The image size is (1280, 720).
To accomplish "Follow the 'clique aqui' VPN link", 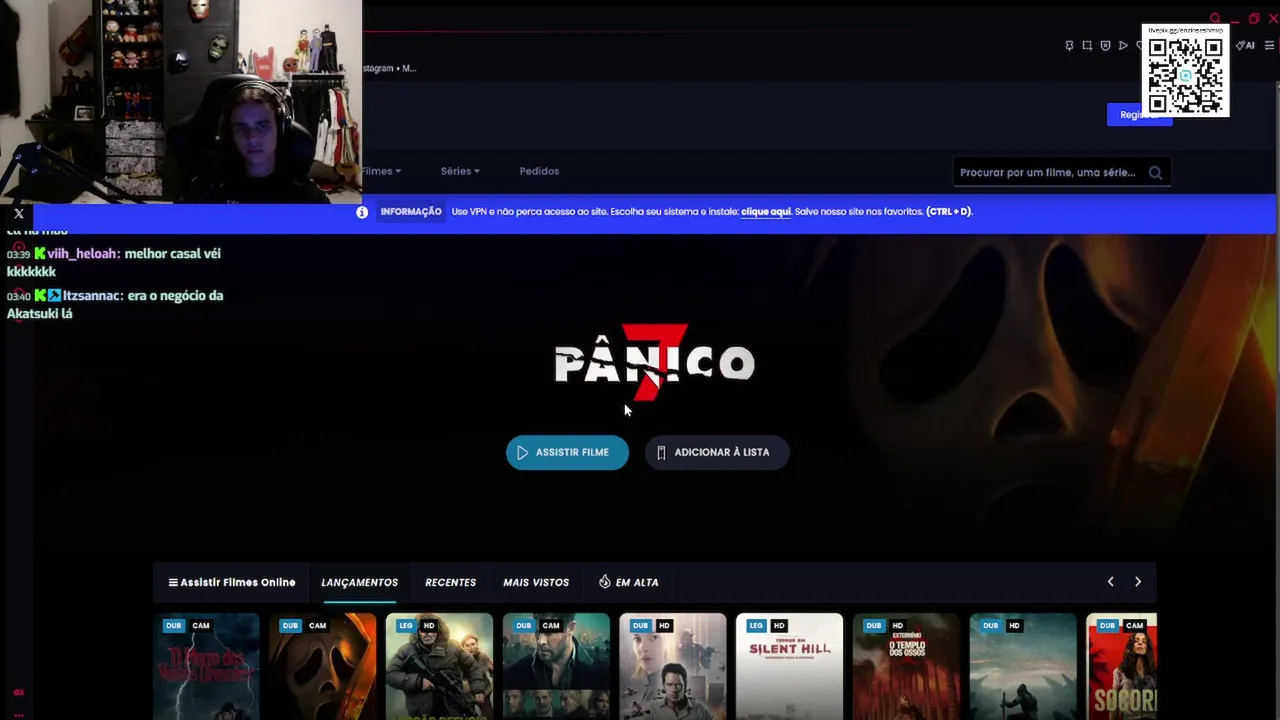I will [x=766, y=212].
